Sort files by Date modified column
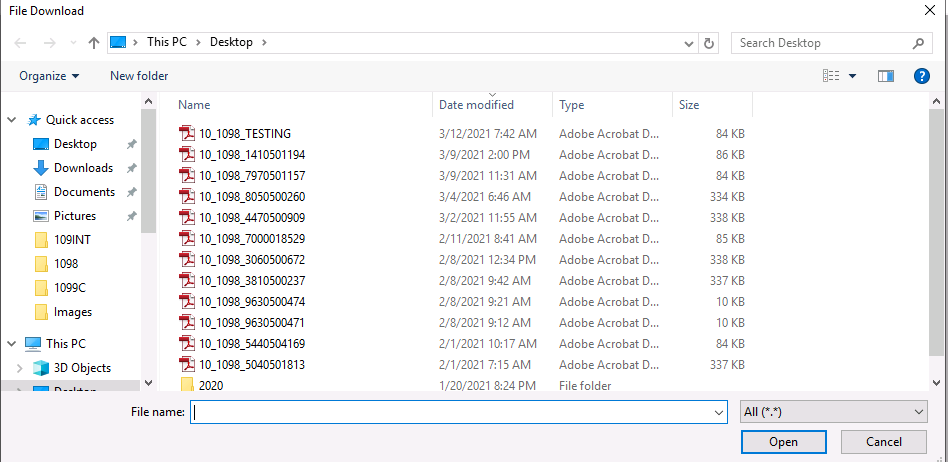The height and width of the screenshot is (462, 948). coord(476,105)
